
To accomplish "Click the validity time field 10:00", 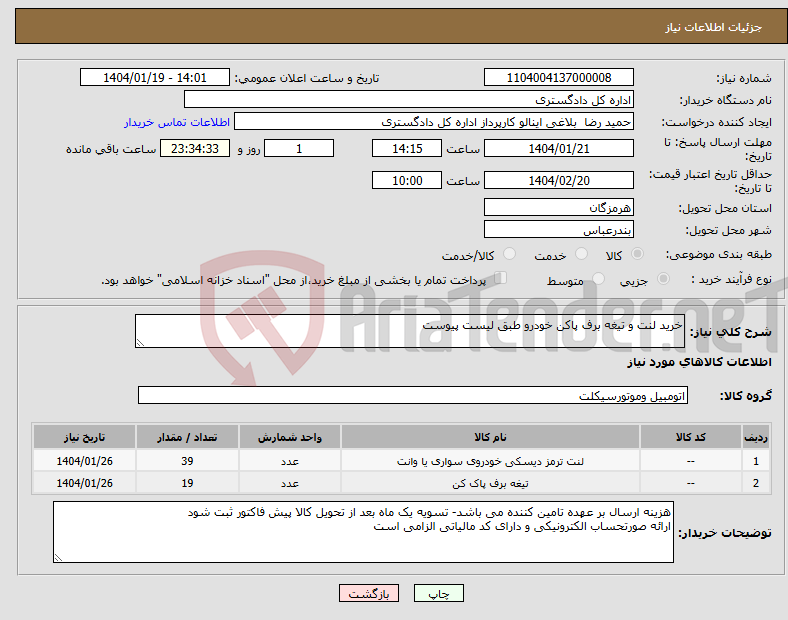I will 407,180.
